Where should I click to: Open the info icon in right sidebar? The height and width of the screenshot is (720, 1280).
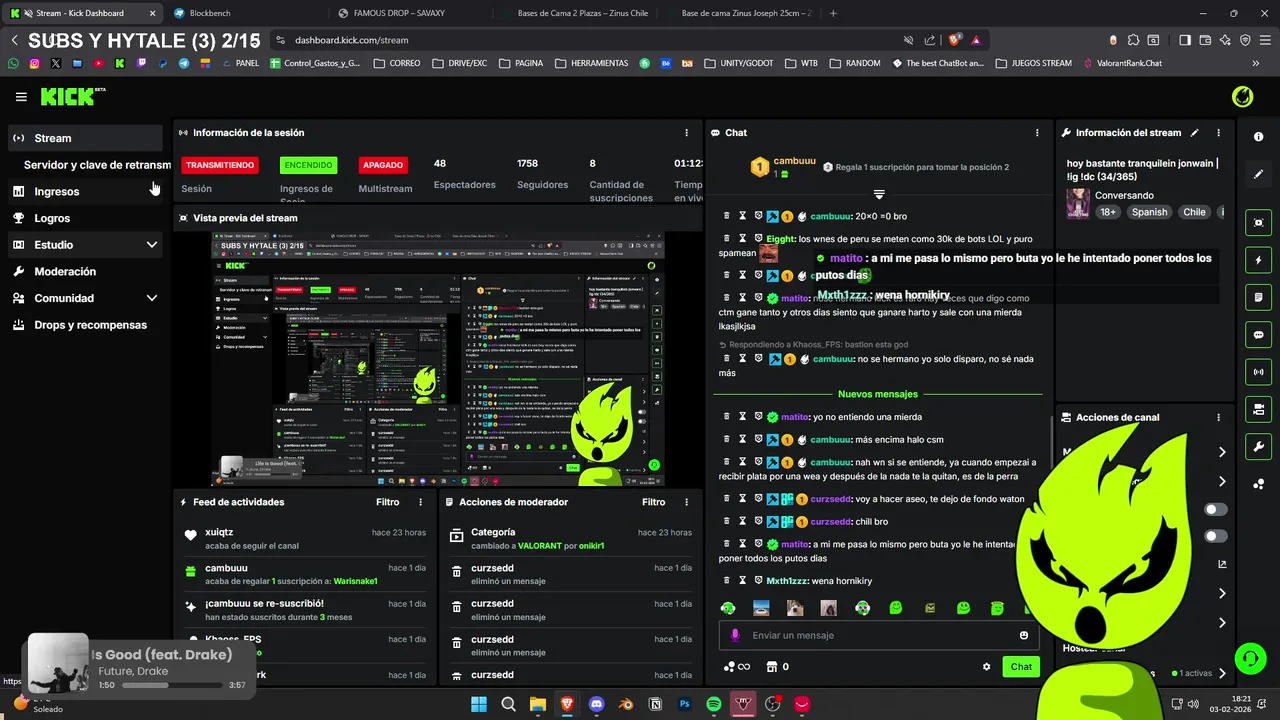pos(1258,137)
